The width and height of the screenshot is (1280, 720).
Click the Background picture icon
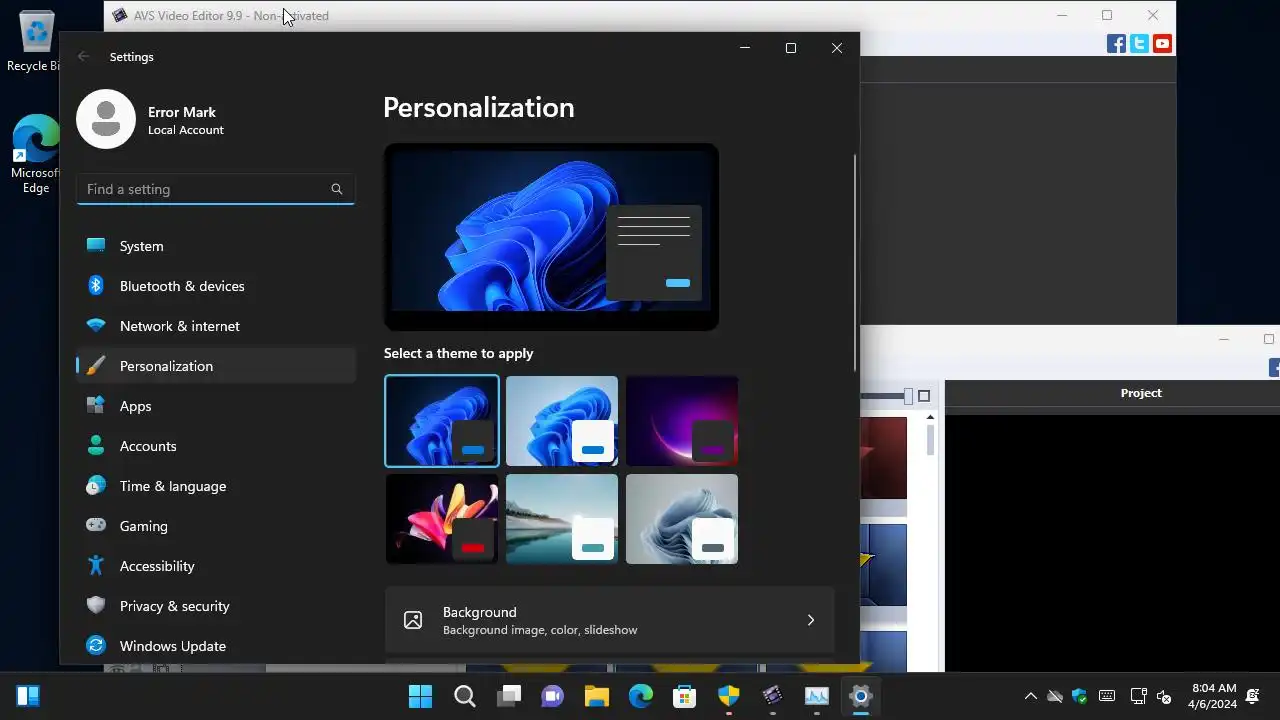(413, 620)
